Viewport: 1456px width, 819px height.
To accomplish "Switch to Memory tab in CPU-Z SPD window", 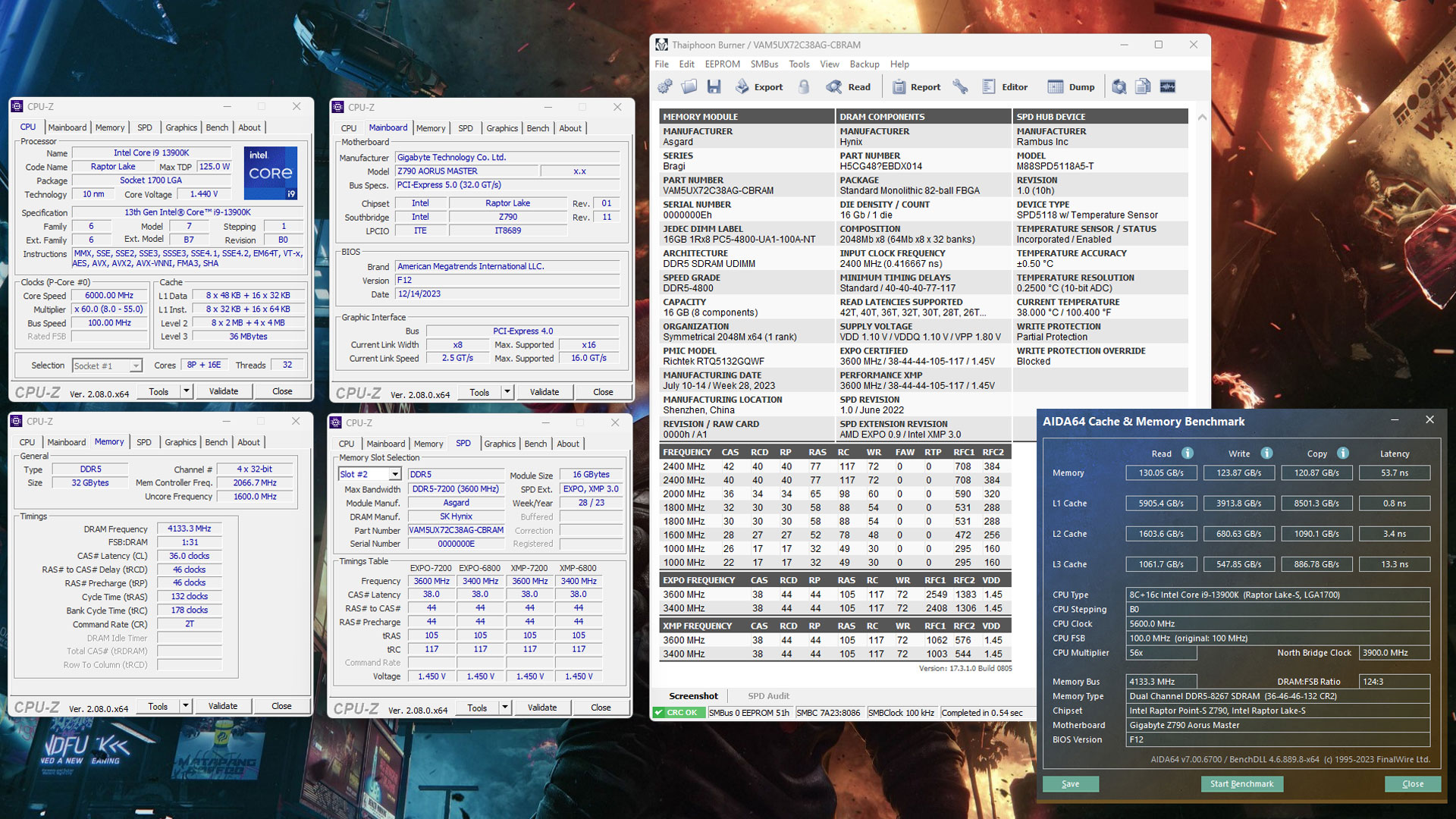I will coord(428,444).
